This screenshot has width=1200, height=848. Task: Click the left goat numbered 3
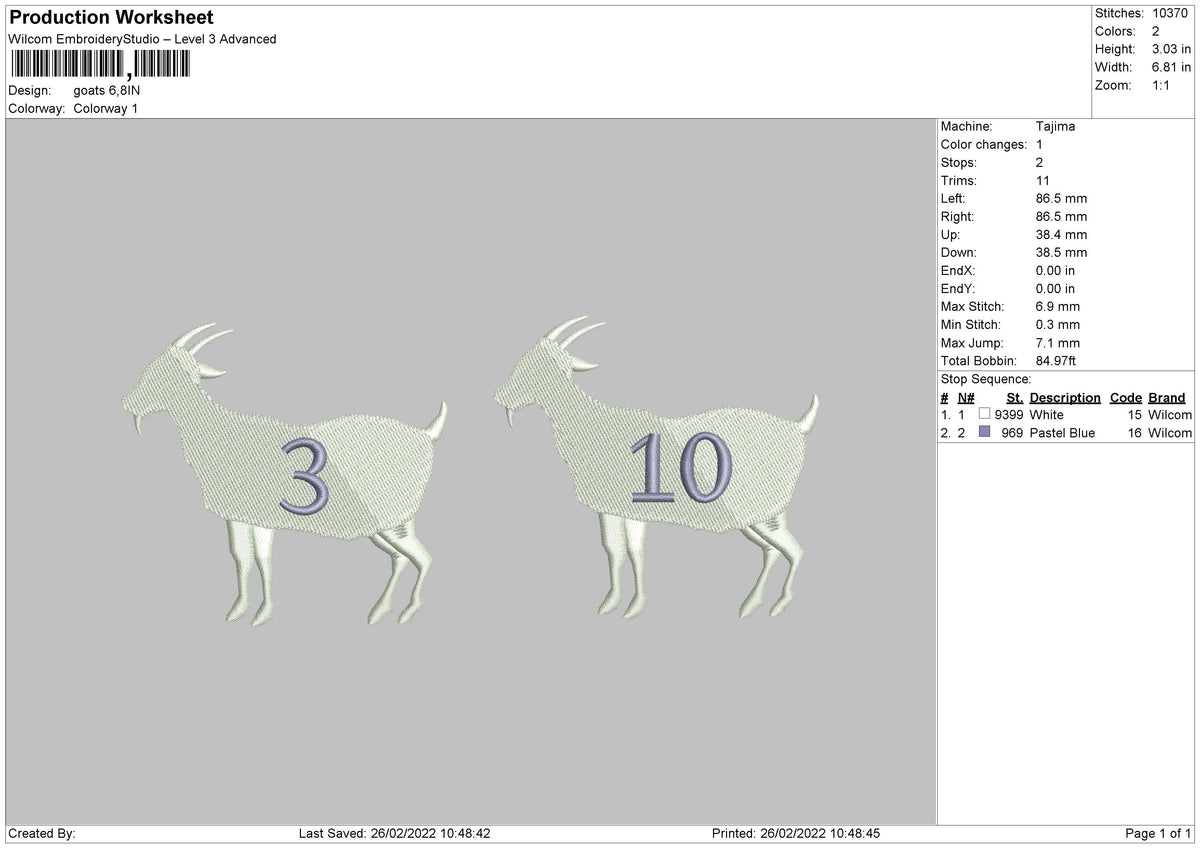[285, 475]
